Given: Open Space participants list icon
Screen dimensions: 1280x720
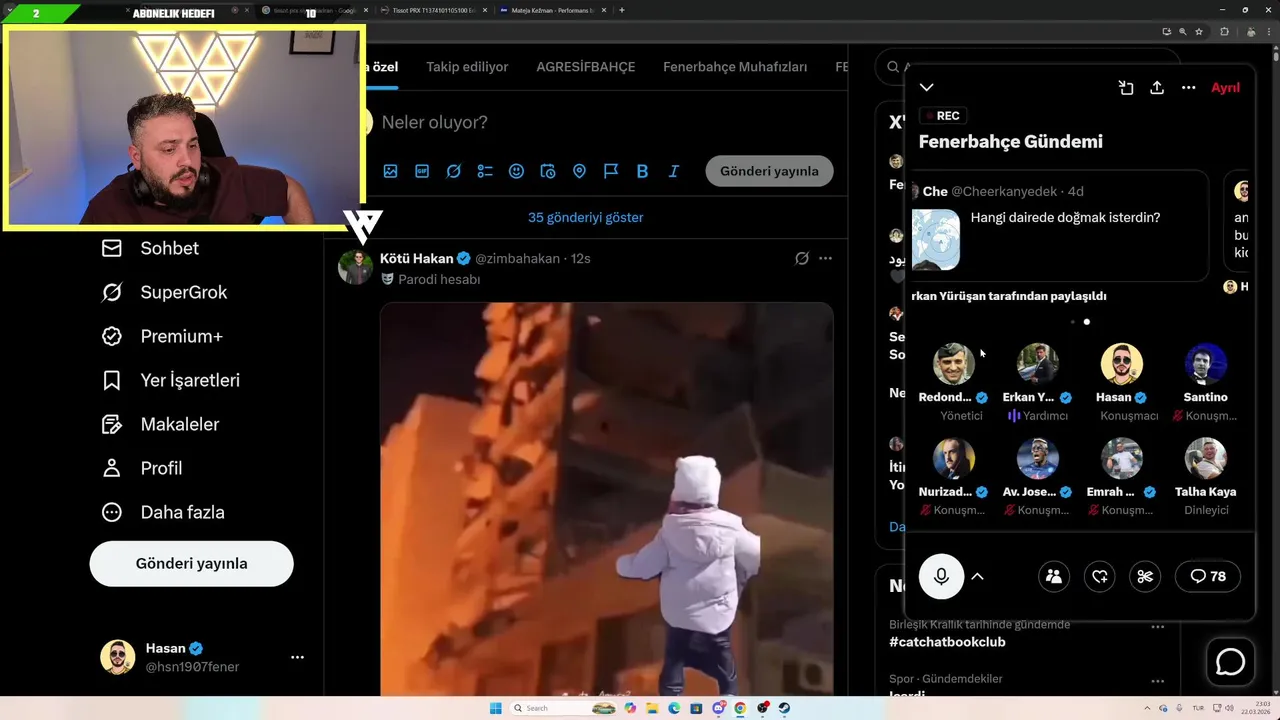Looking at the screenshot, I should 1053,576.
